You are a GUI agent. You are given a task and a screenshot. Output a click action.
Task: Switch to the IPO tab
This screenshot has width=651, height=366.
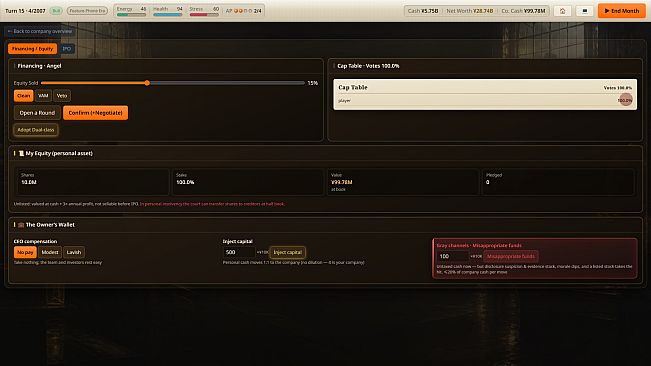[x=67, y=49]
